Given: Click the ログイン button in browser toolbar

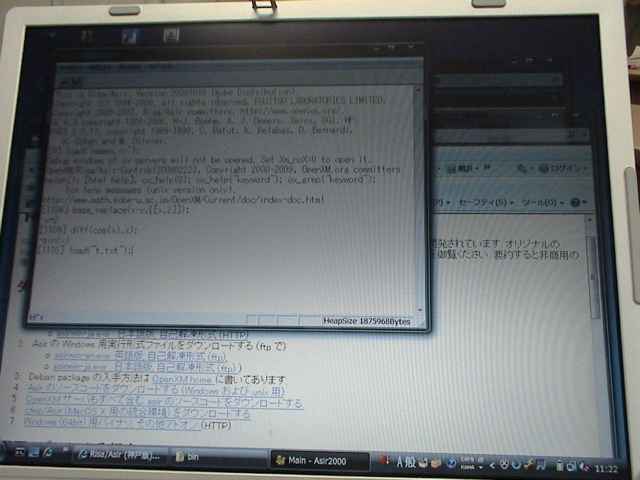Looking at the screenshot, I should coord(562,168).
